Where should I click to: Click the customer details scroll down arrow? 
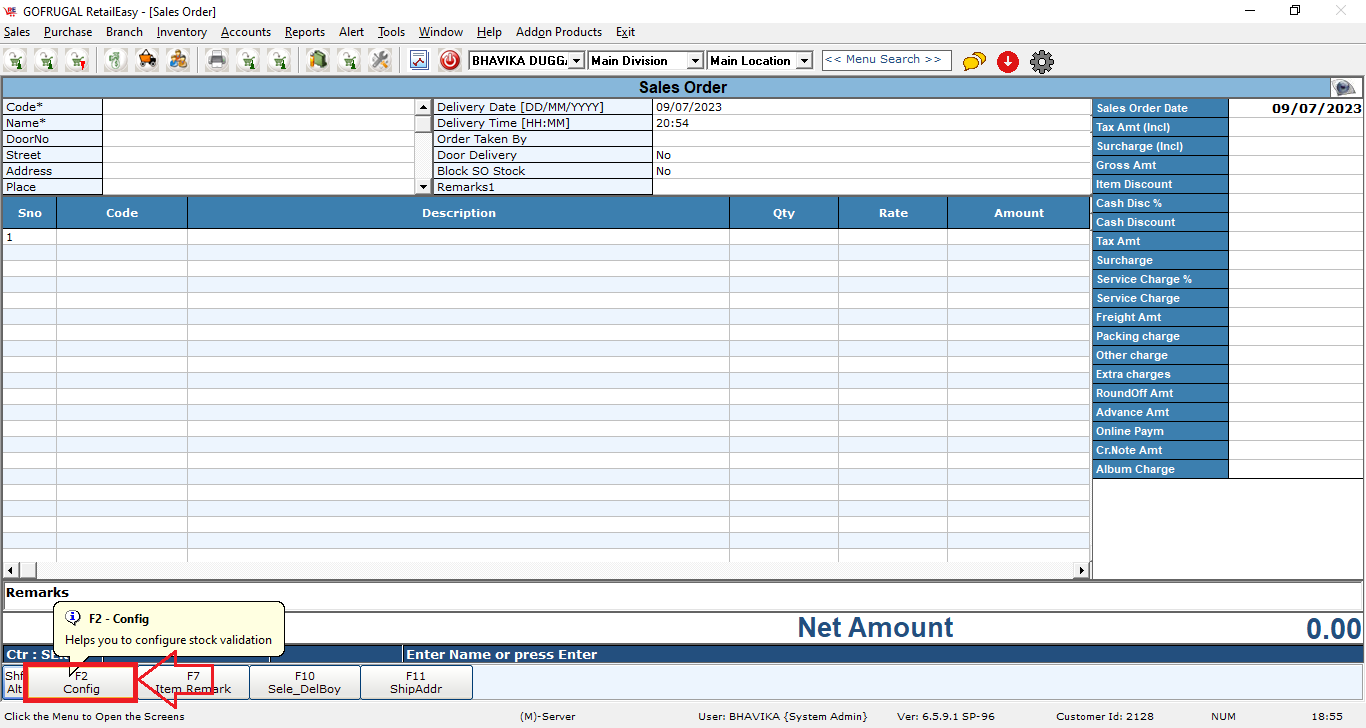[423, 187]
